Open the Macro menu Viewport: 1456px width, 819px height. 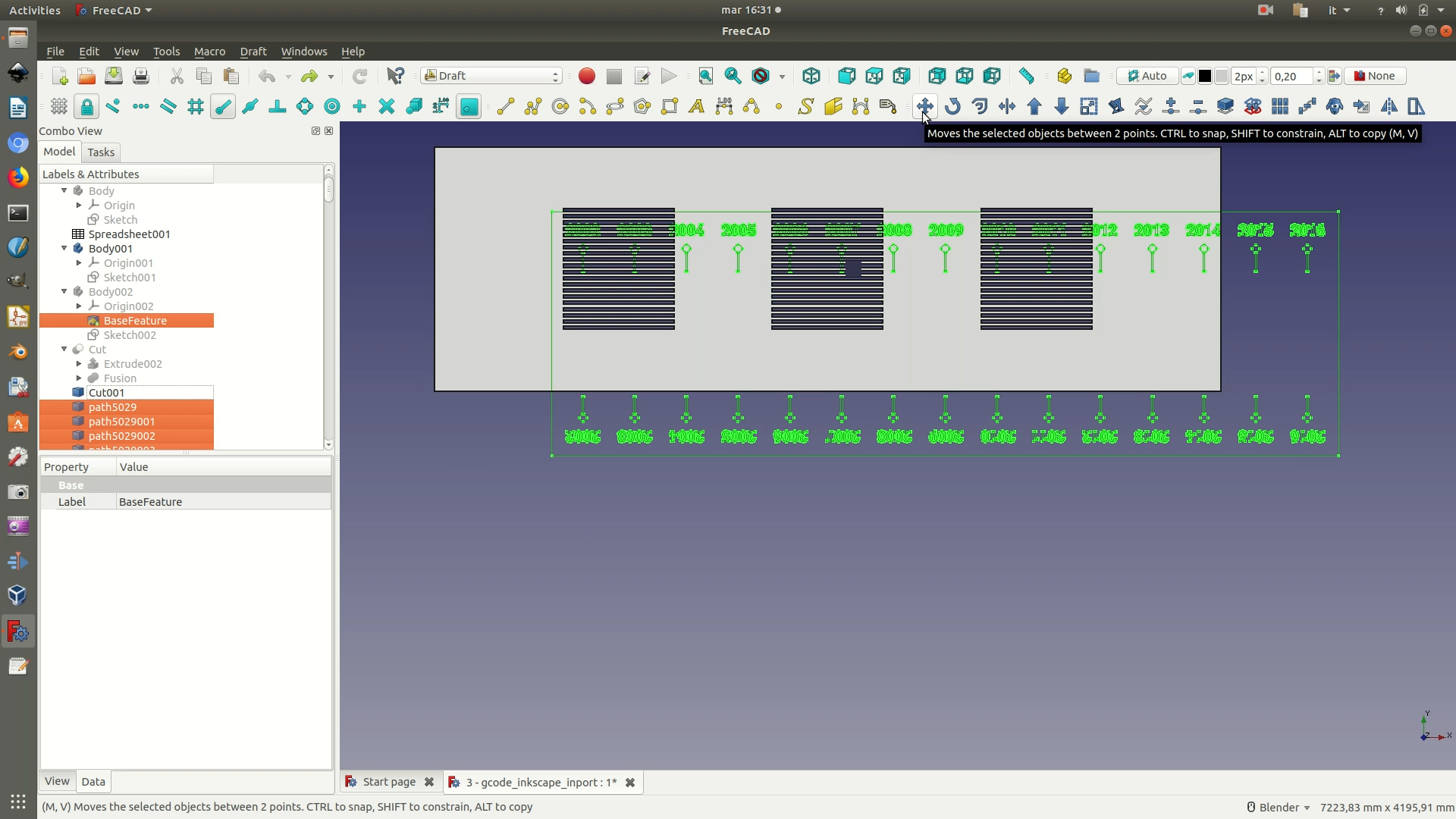point(209,52)
